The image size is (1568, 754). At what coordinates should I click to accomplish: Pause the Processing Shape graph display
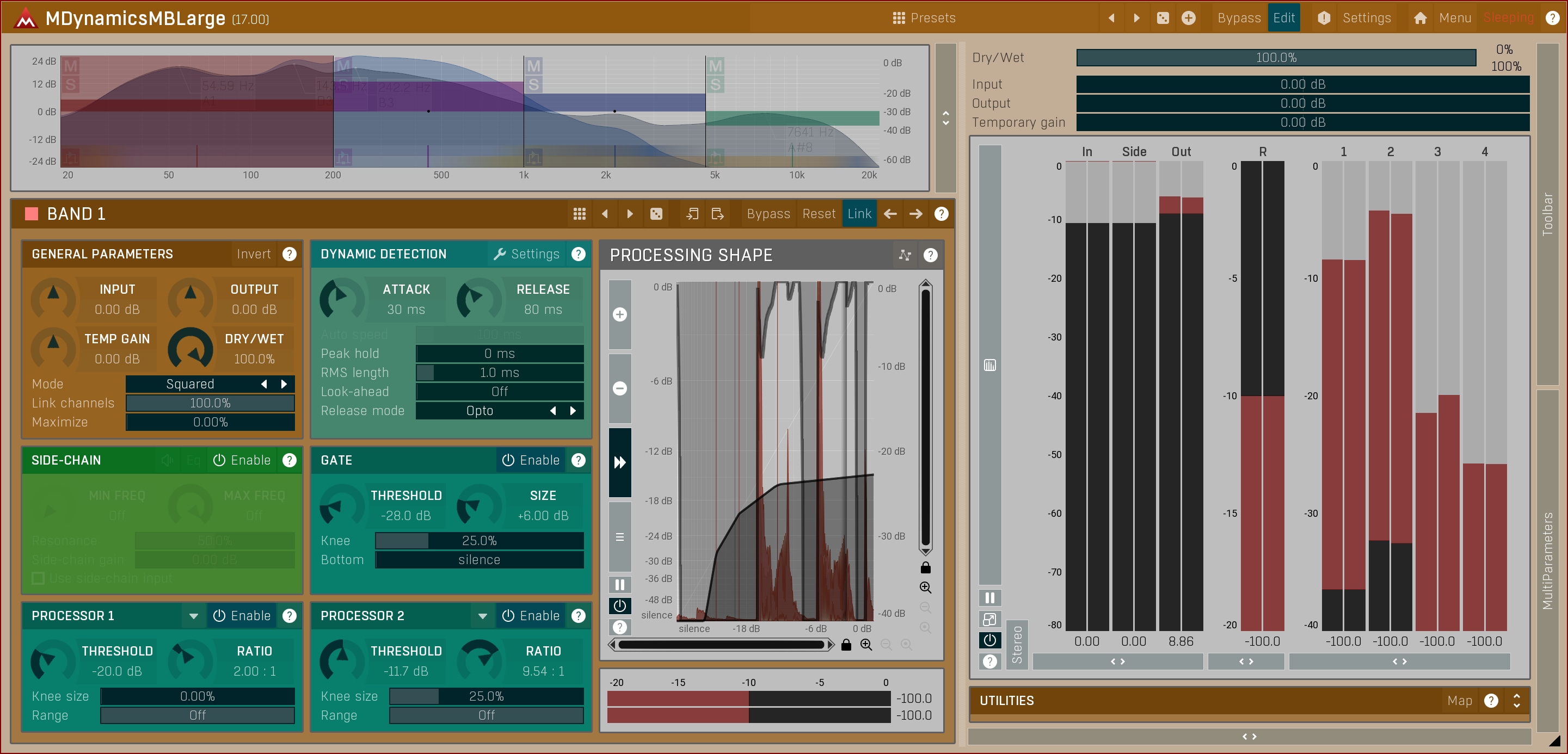click(x=620, y=585)
